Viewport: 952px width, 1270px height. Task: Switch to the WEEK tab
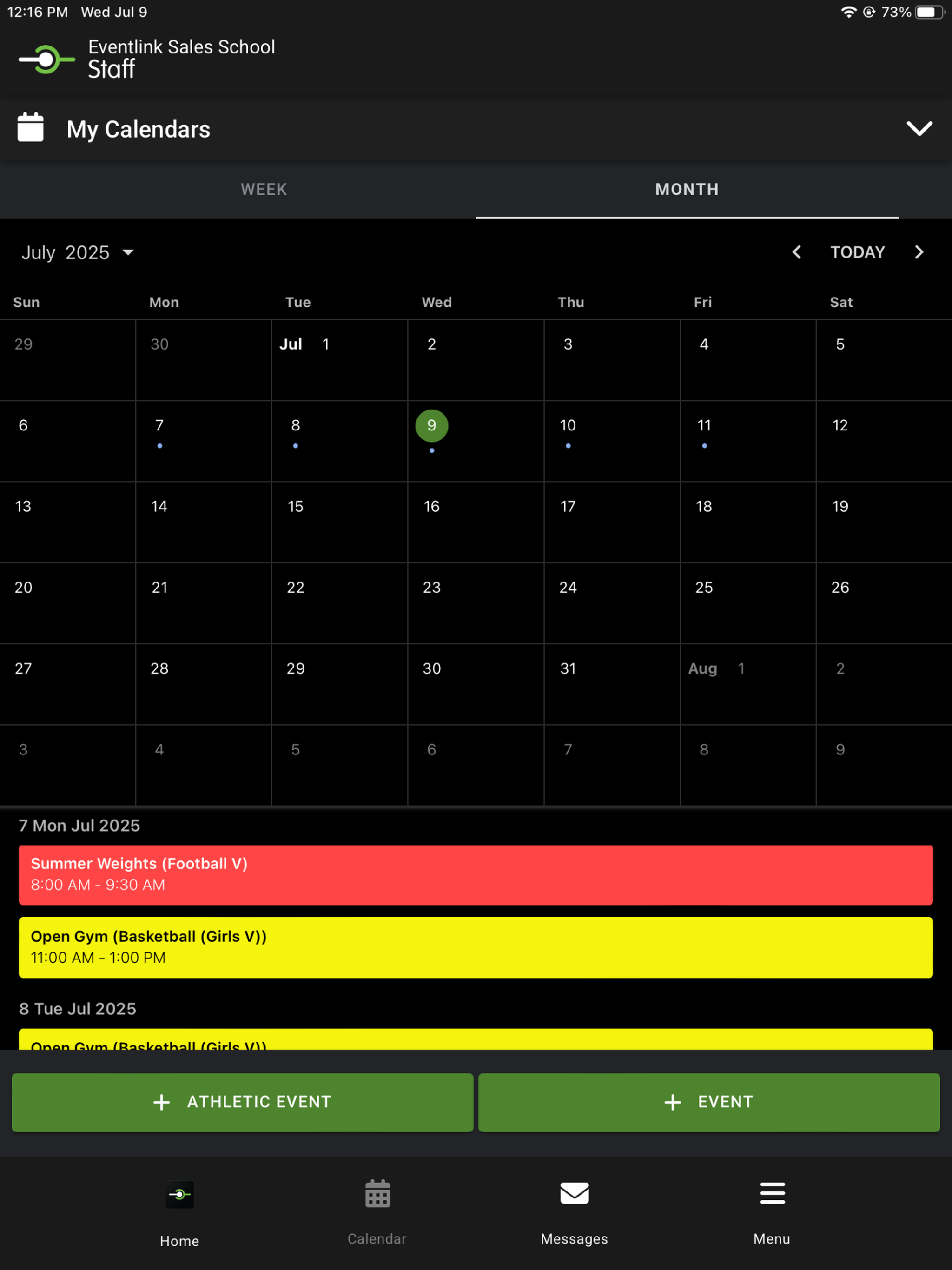tap(264, 190)
